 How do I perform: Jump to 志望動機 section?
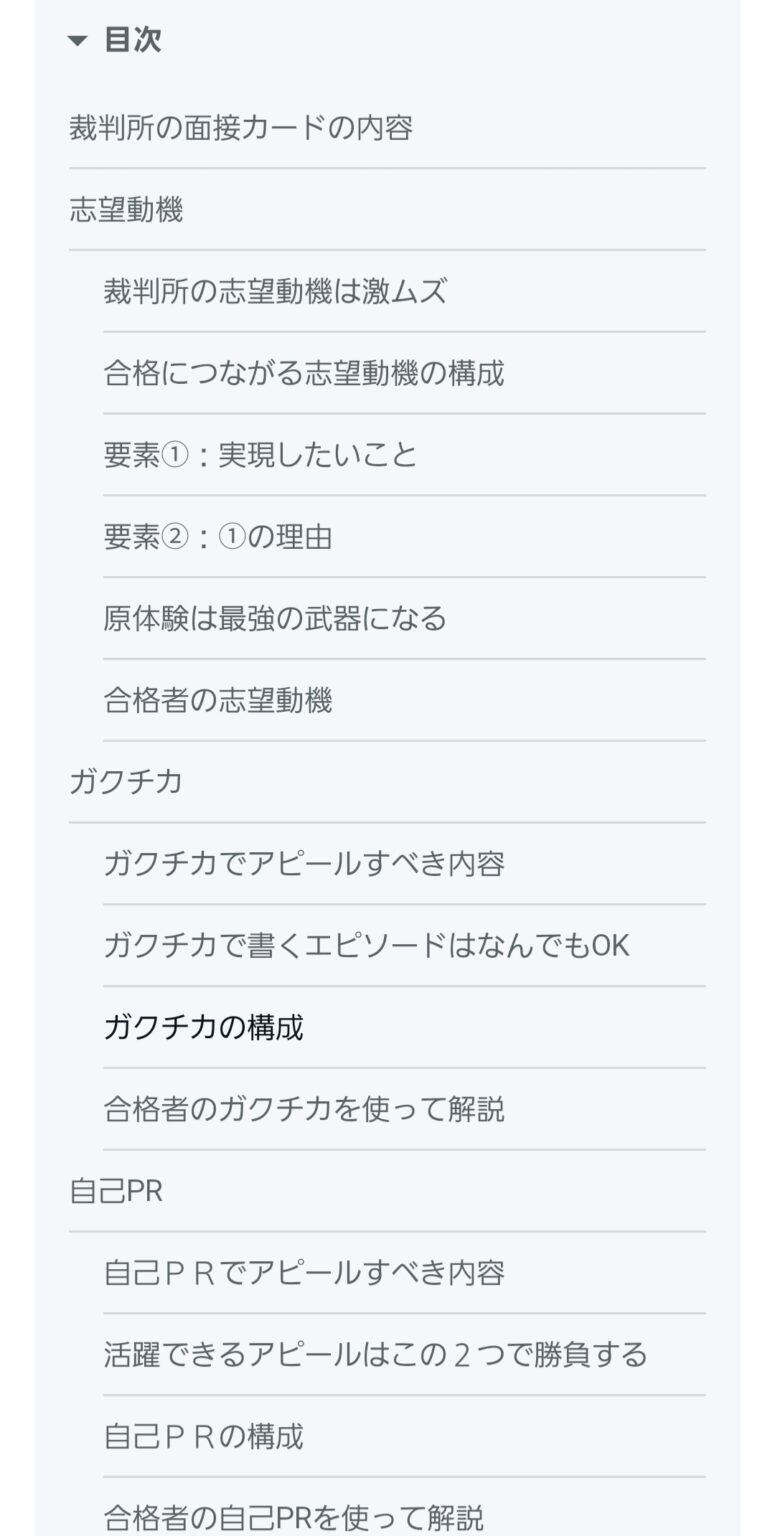point(126,210)
